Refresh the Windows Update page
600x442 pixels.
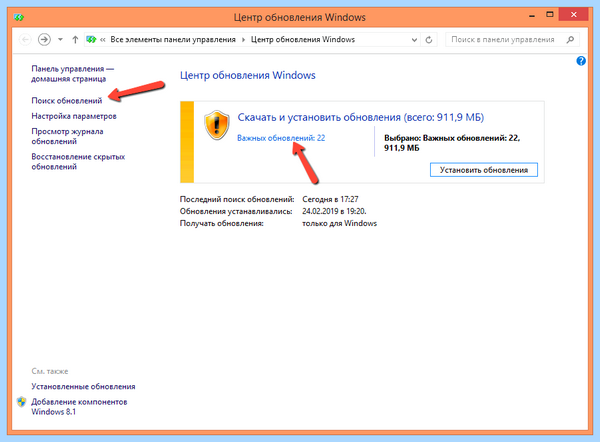tap(429, 40)
